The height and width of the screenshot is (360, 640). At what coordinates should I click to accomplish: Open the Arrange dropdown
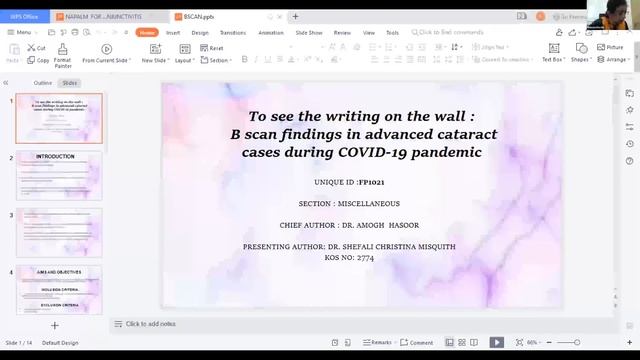click(x=613, y=60)
